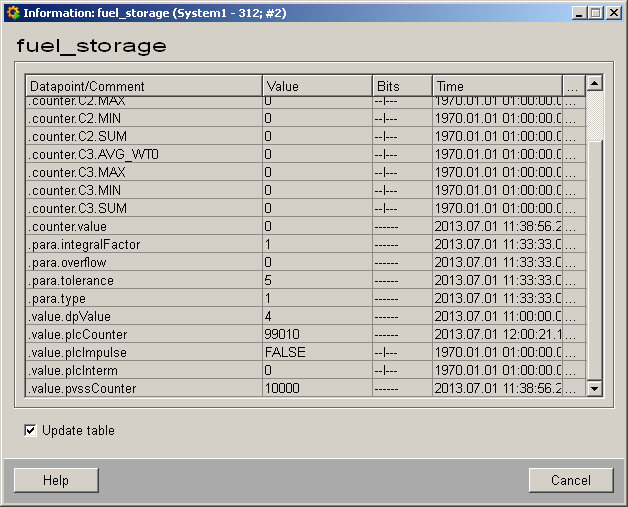Screen dimensions: 628x507
Task: Click the ellipsis column header
Action: point(571,86)
